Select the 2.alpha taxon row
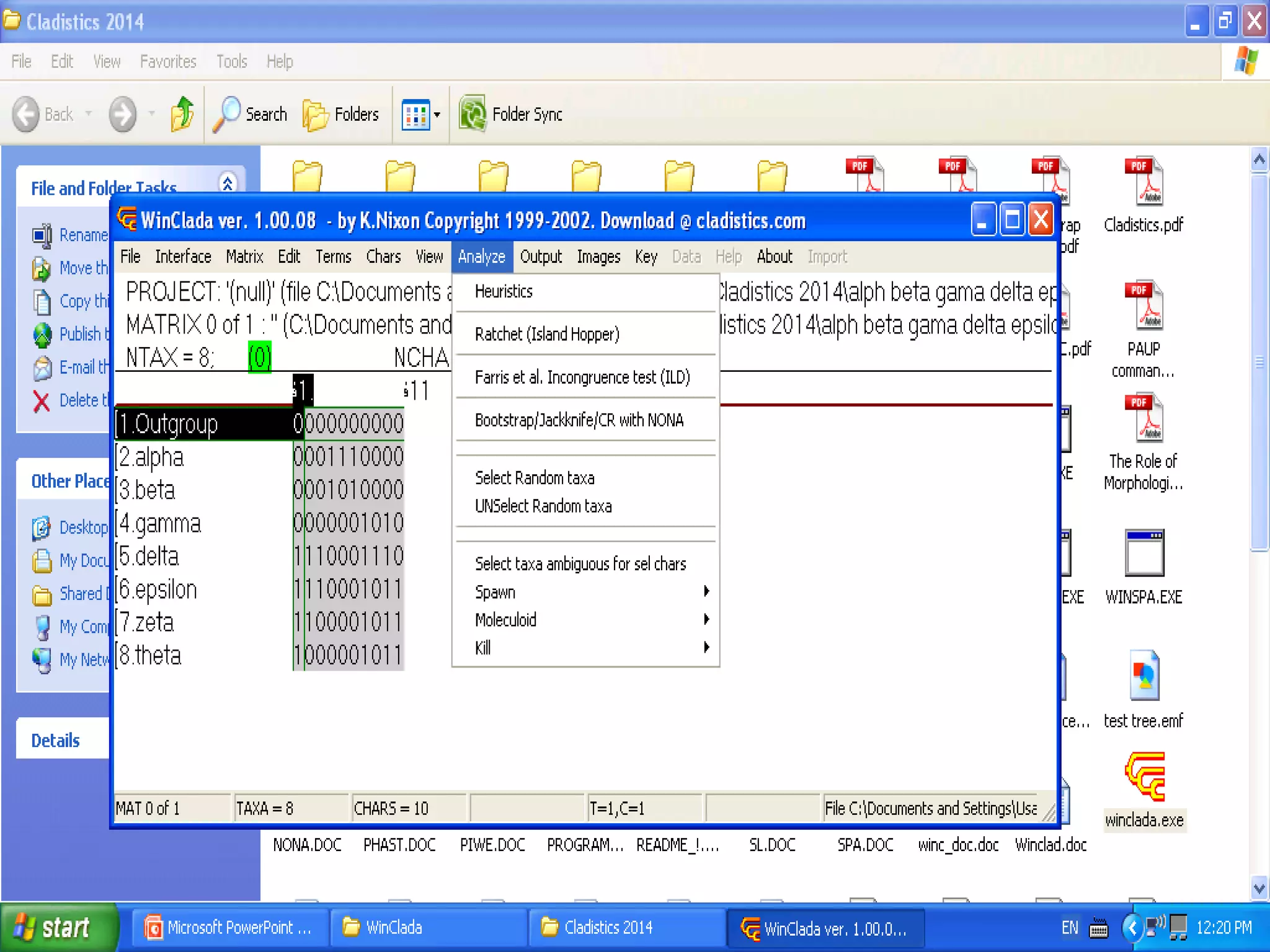The width and height of the screenshot is (1270, 952). [x=152, y=457]
